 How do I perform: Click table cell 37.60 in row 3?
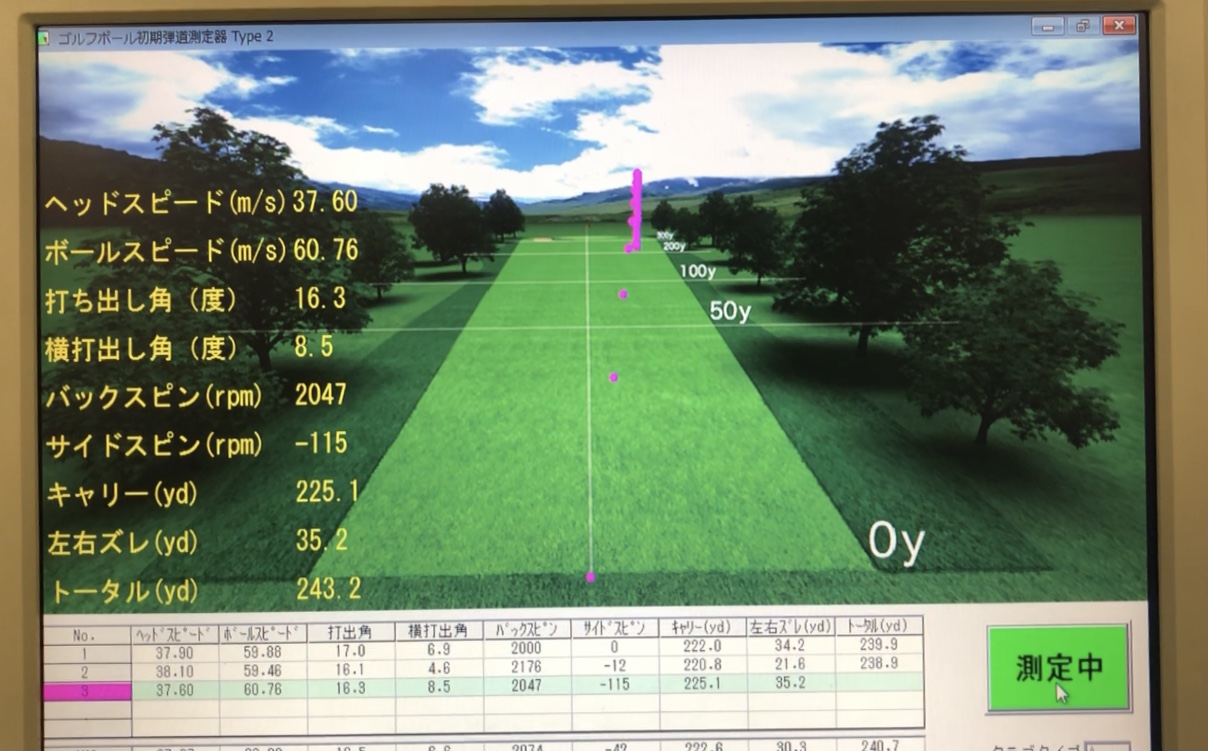click(175, 689)
